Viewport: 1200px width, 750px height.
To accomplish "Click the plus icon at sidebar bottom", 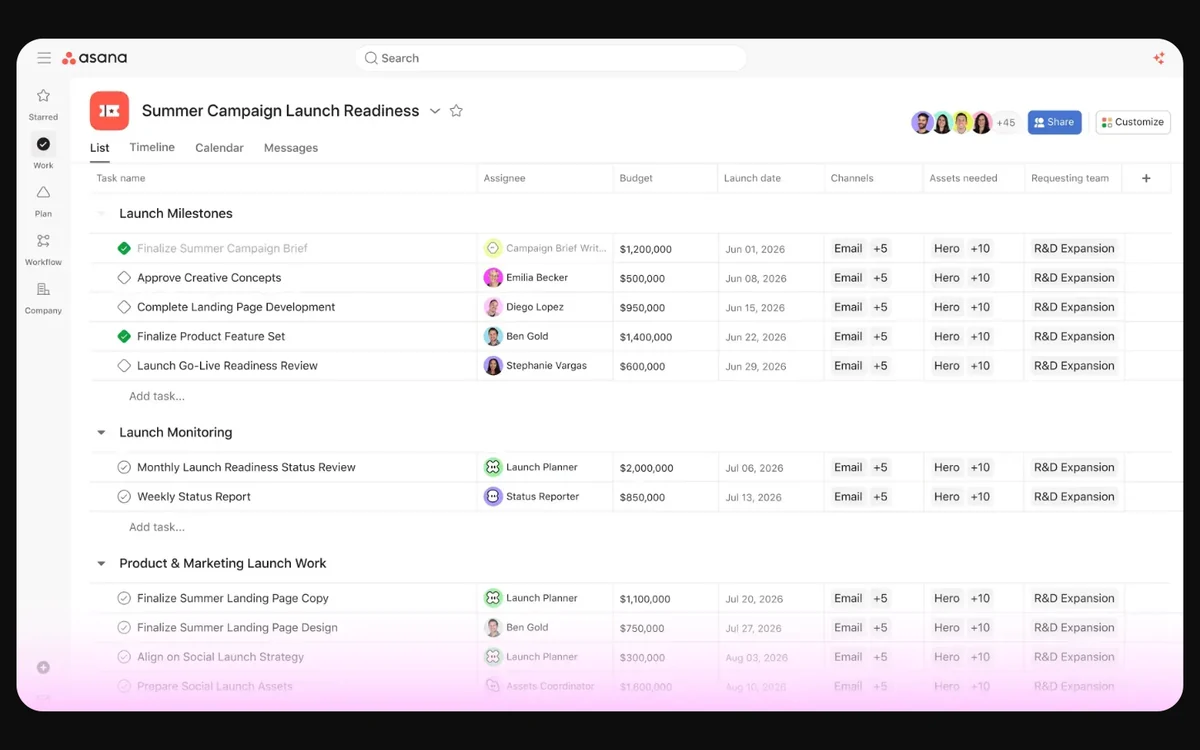I will tap(43, 667).
